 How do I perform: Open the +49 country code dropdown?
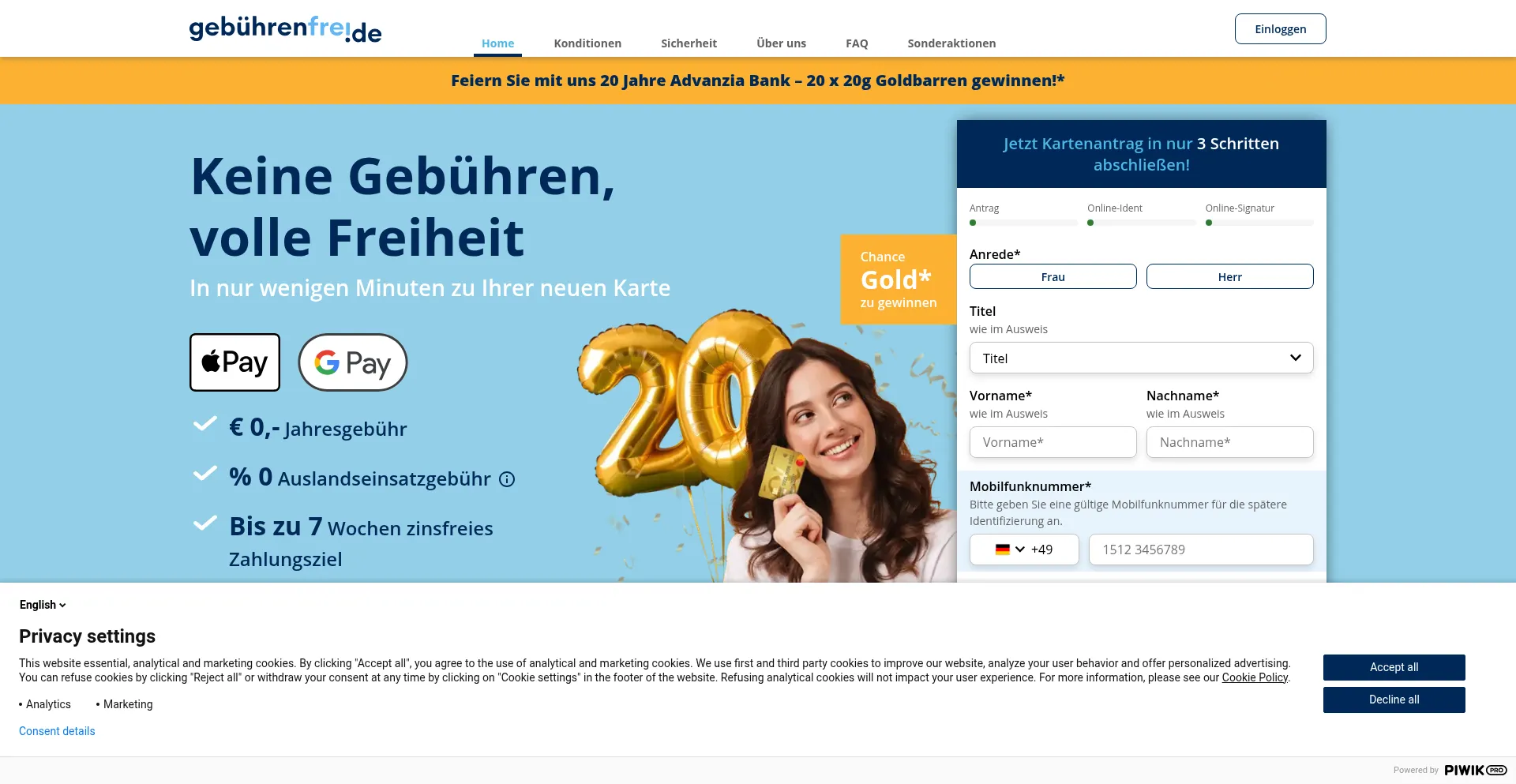pyautogui.click(x=1024, y=550)
